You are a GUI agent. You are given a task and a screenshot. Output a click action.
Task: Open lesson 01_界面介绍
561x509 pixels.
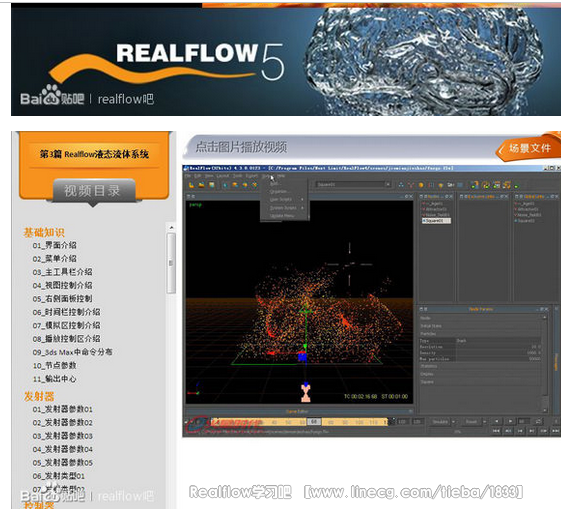54,245
